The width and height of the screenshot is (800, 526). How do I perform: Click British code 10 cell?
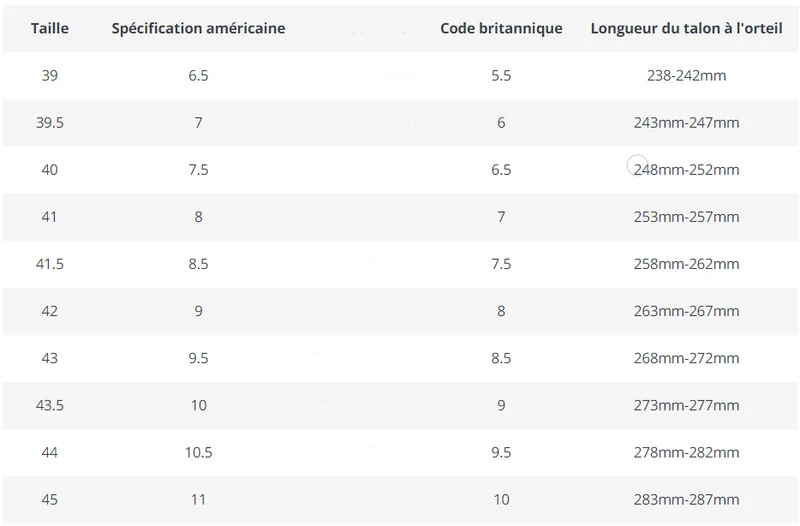(501, 499)
